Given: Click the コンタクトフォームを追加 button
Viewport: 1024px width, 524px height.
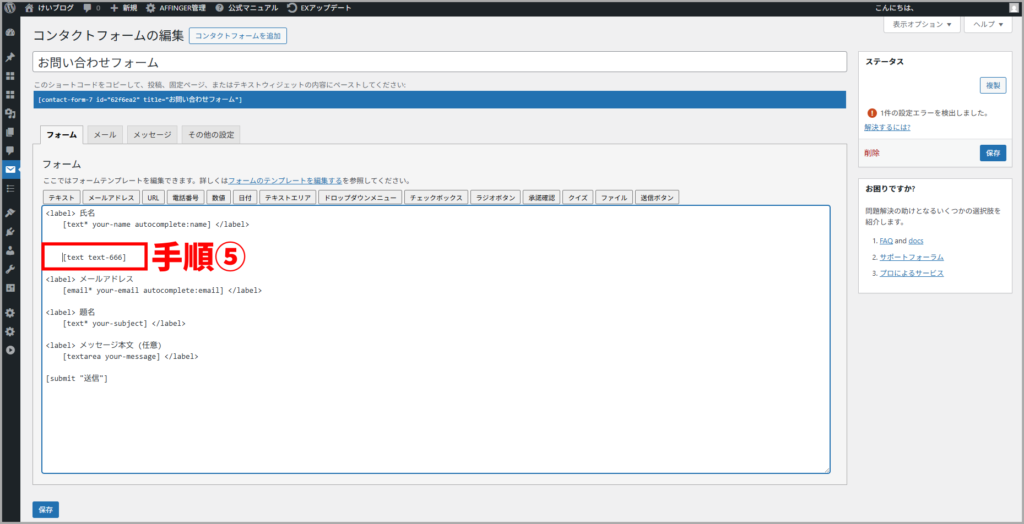Looking at the screenshot, I should [238, 36].
